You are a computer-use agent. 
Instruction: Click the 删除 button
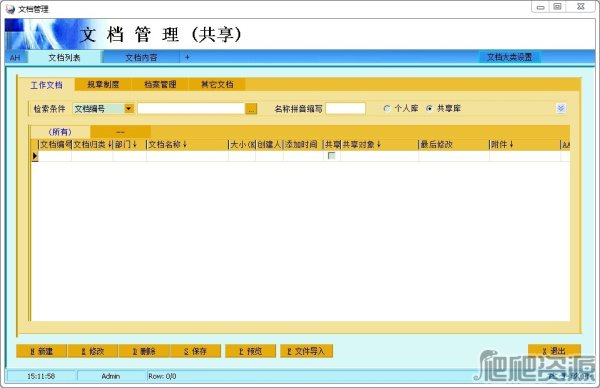point(144,351)
